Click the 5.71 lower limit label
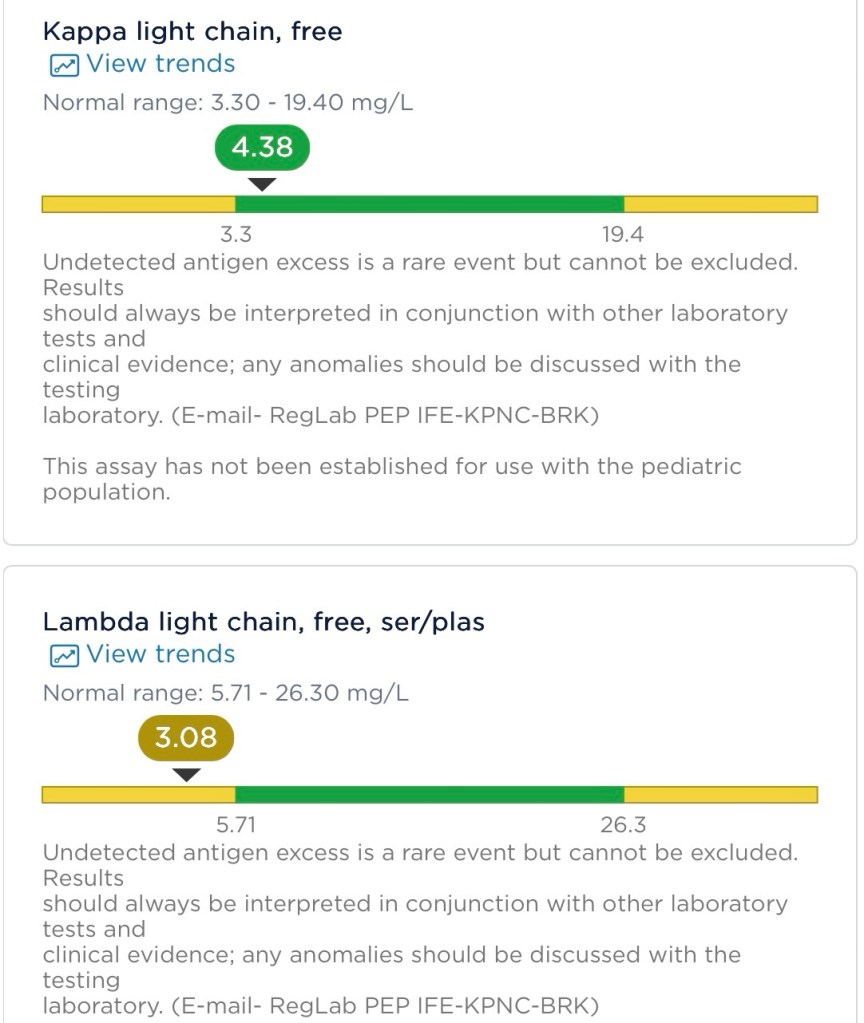The height and width of the screenshot is (1023, 864). coord(236,825)
